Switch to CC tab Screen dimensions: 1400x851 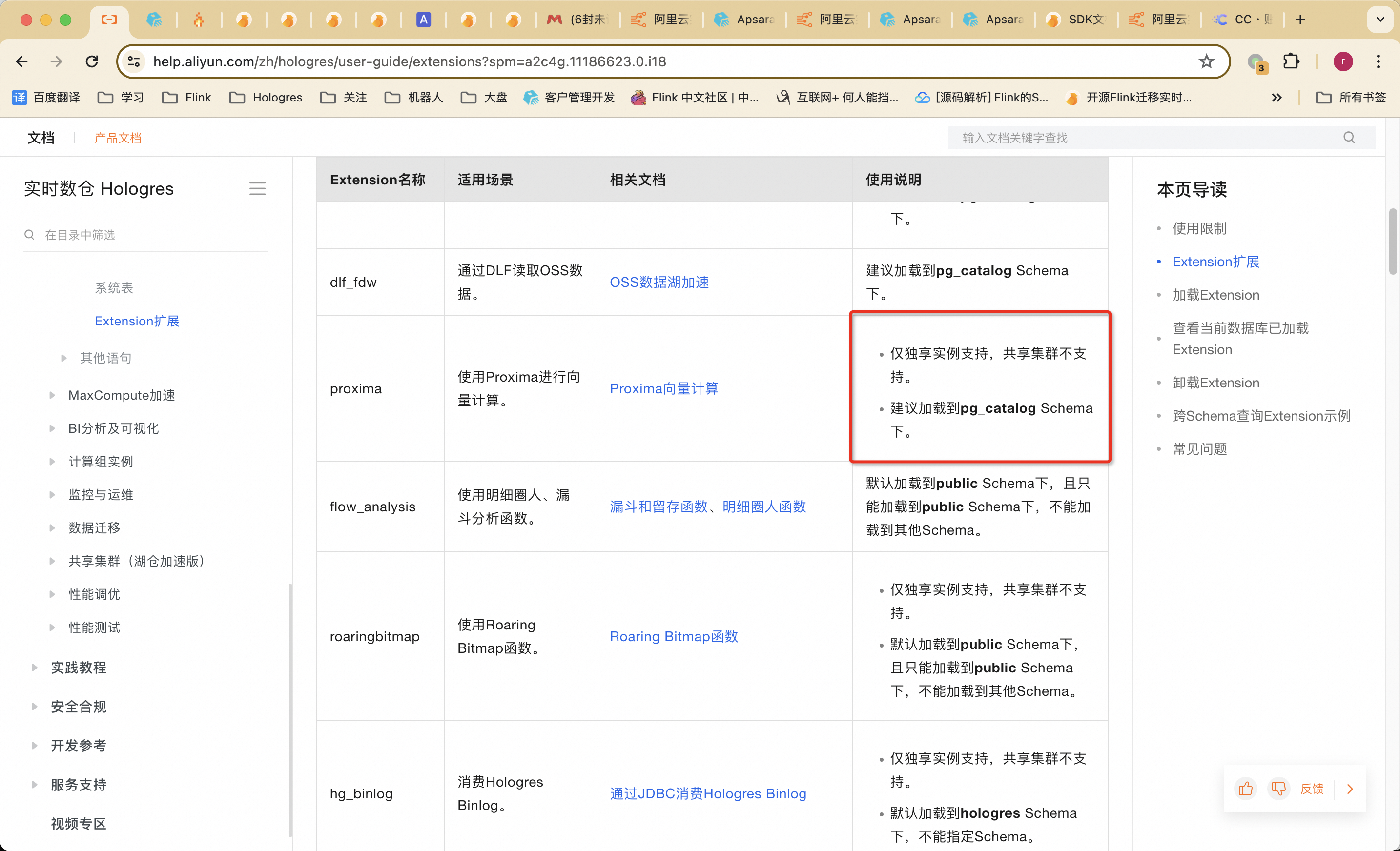pyautogui.click(x=1241, y=20)
